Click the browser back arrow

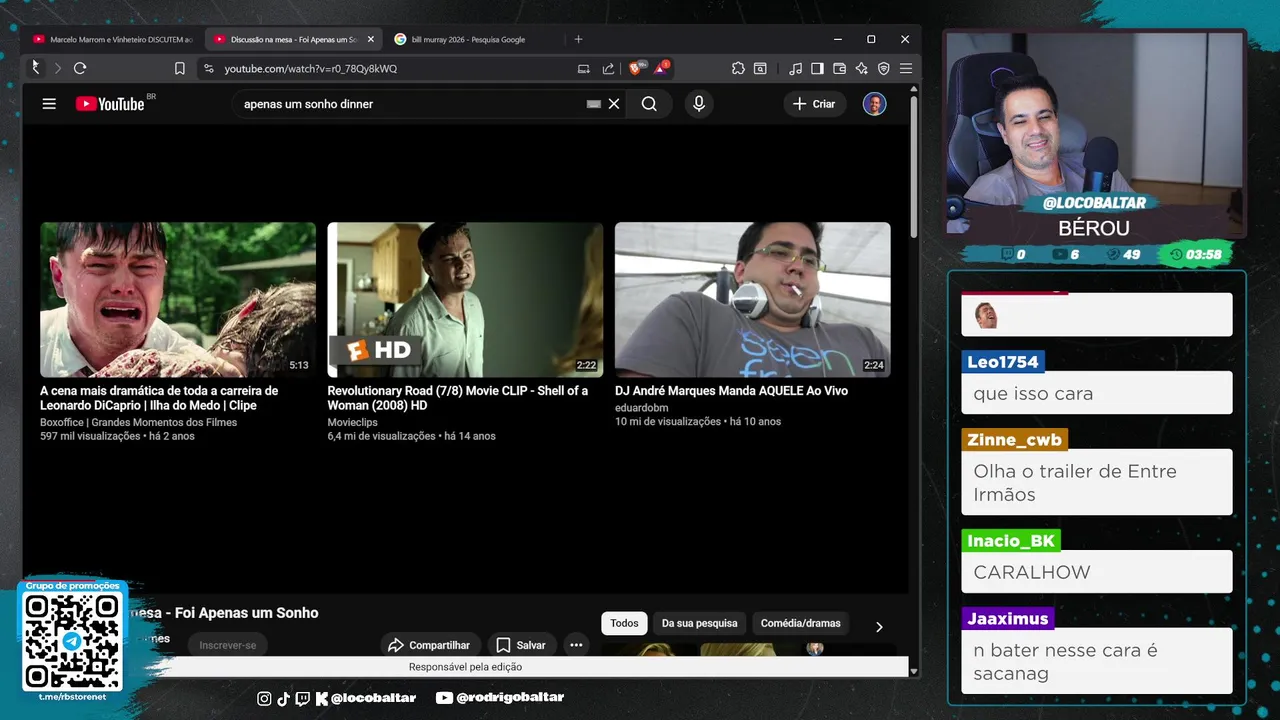pyautogui.click(x=36, y=68)
